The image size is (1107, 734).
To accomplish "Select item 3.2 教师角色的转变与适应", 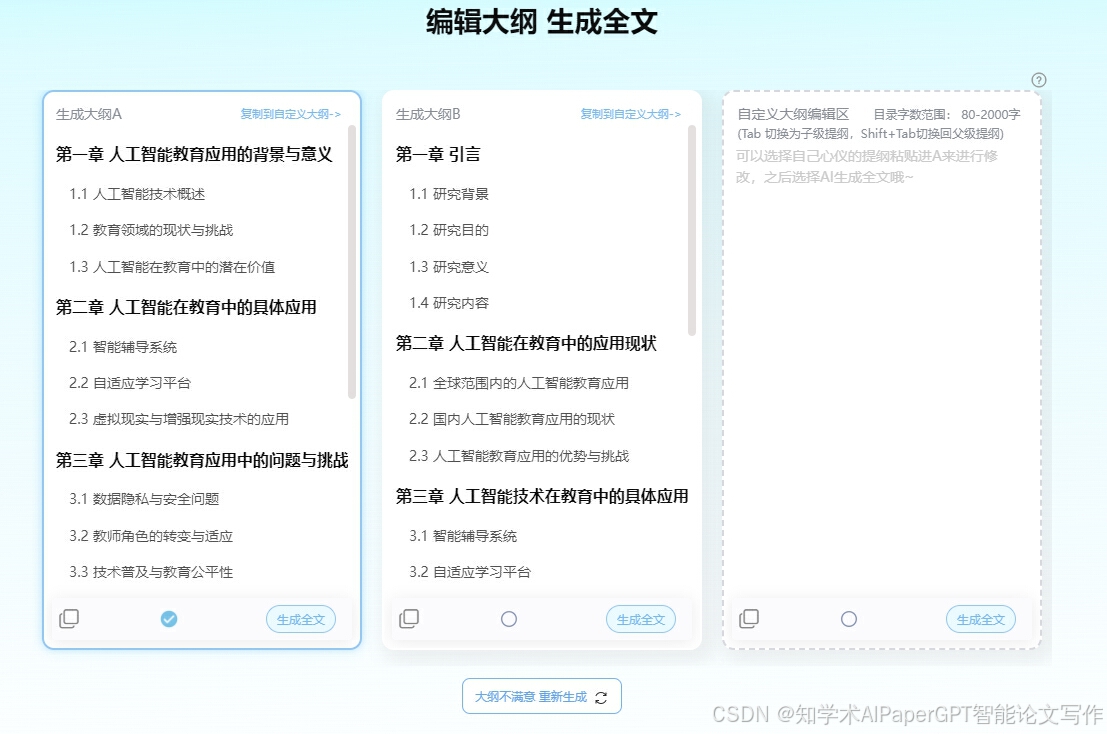I will coord(151,536).
